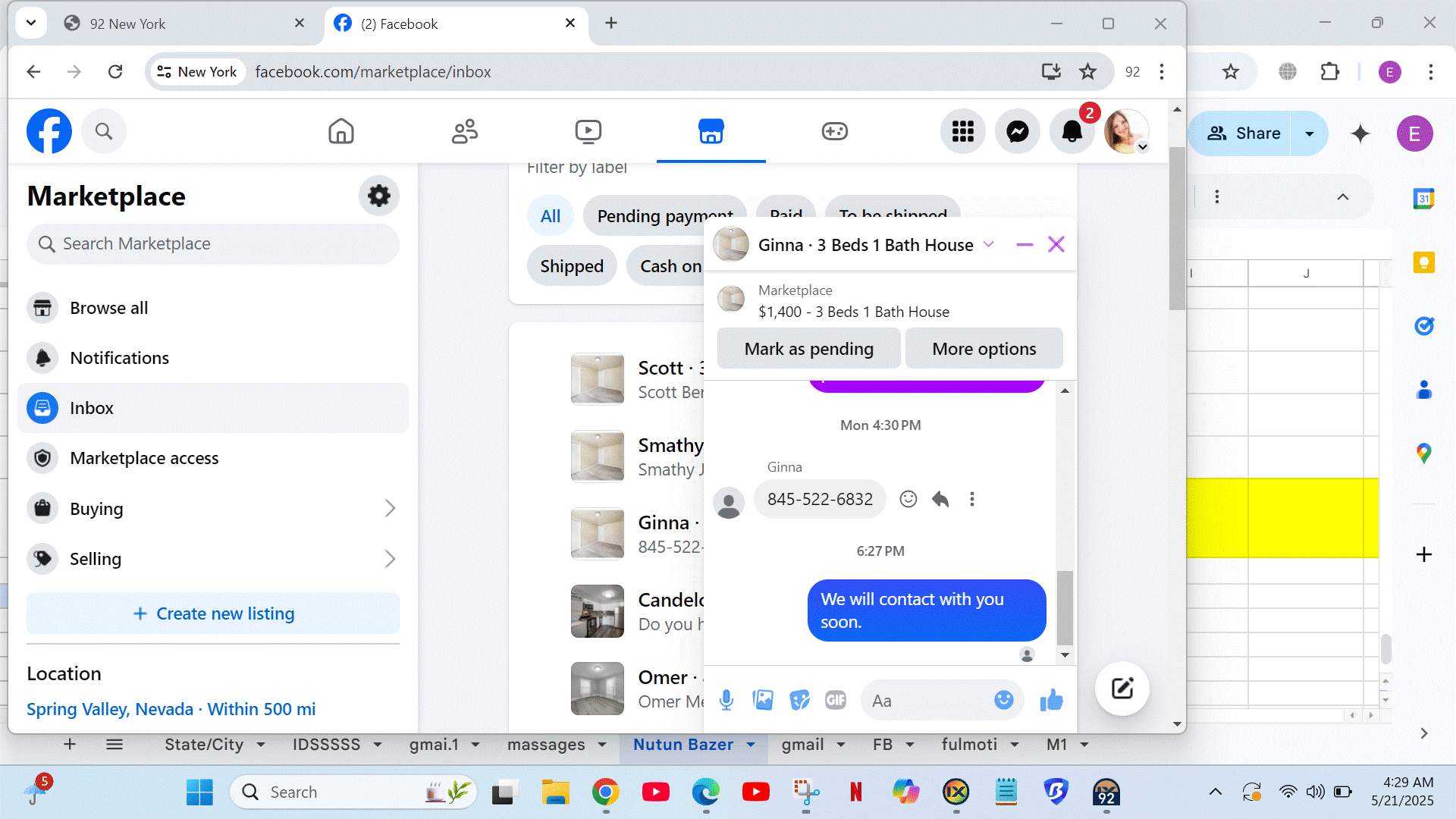Click the Mark as pending button
The image size is (1456, 819).
tap(808, 349)
